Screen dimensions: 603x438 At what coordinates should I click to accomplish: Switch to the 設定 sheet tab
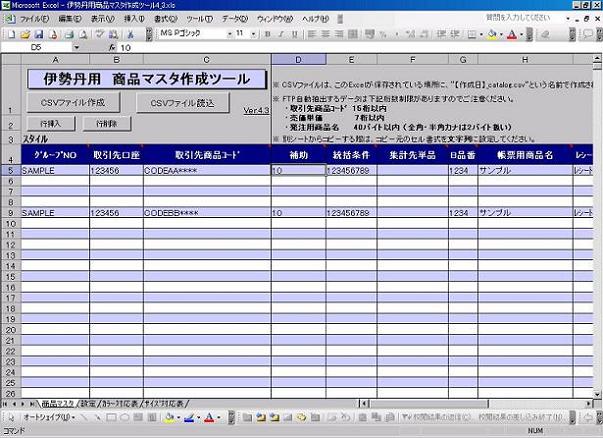(88, 404)
